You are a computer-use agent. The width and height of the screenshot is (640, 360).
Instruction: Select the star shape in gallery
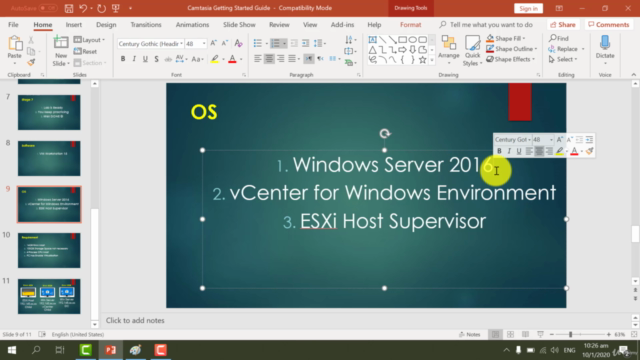pos(422,60)
